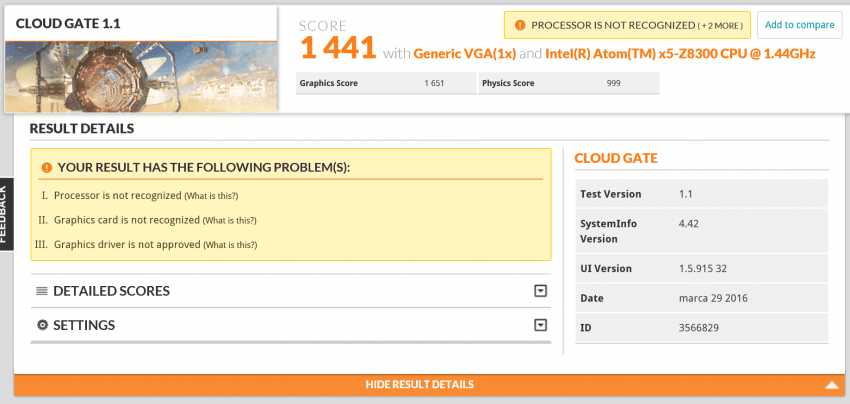
Task: Click the overall score 1 441
Action: coord(338,48)
